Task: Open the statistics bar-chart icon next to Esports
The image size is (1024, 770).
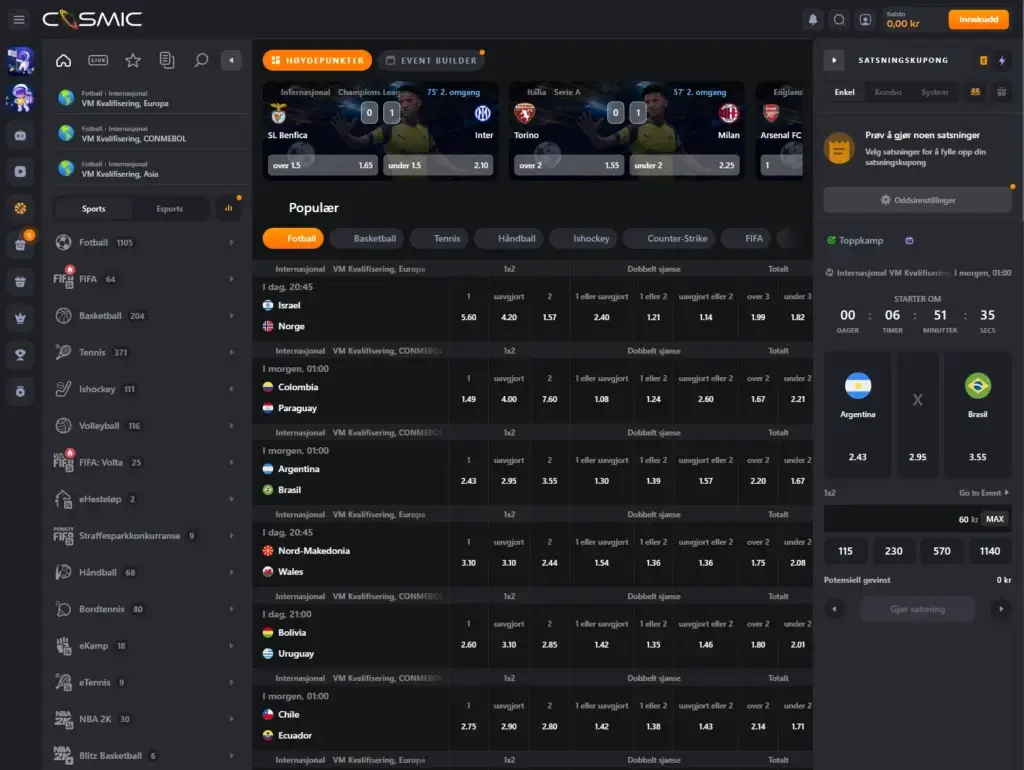Action: click(229, 208)
